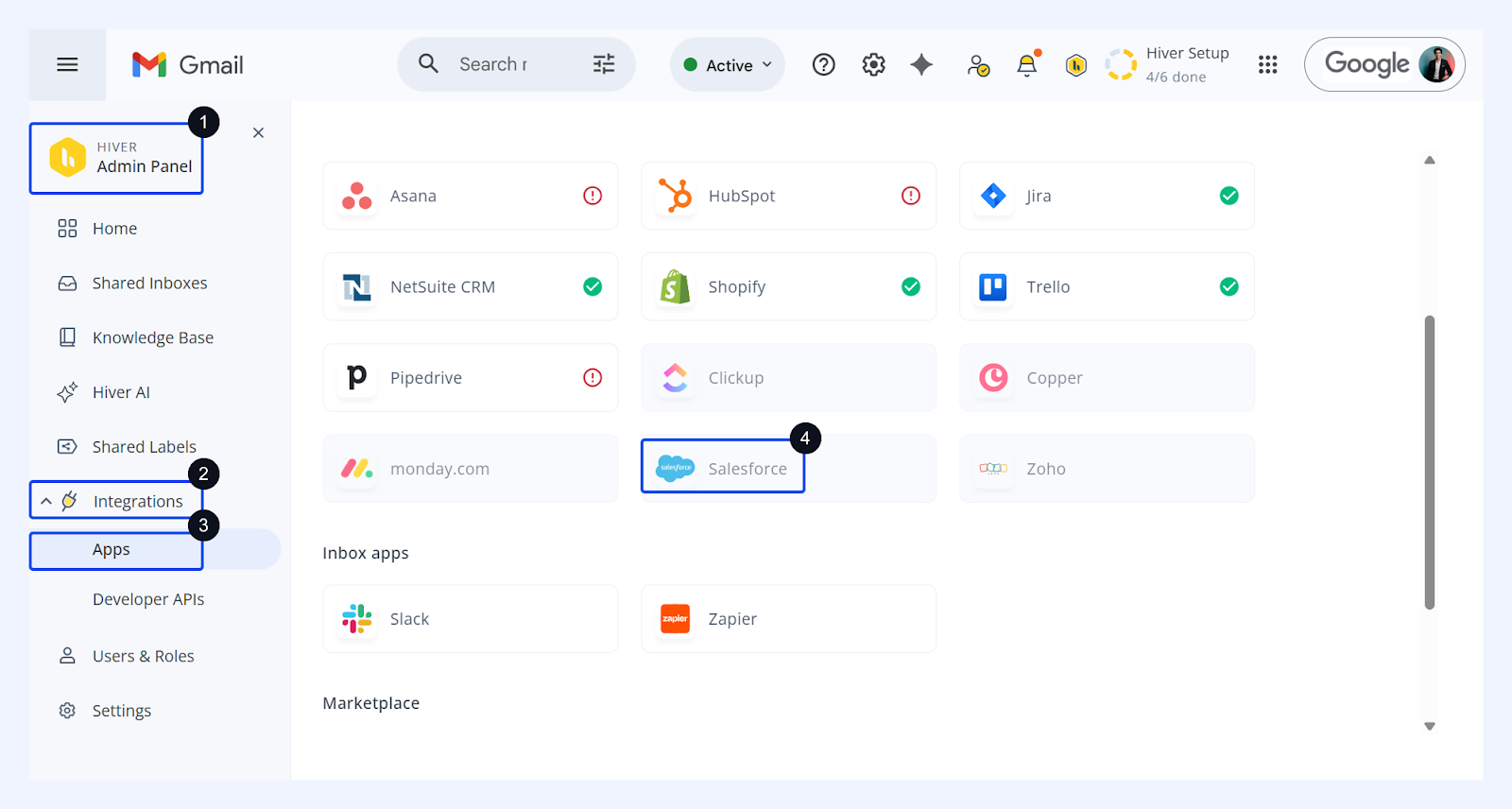Close the Hiver Admin Panel sidebar
Image resolution: width=1512 pixels, height=809 pixels.
(258, 132)
